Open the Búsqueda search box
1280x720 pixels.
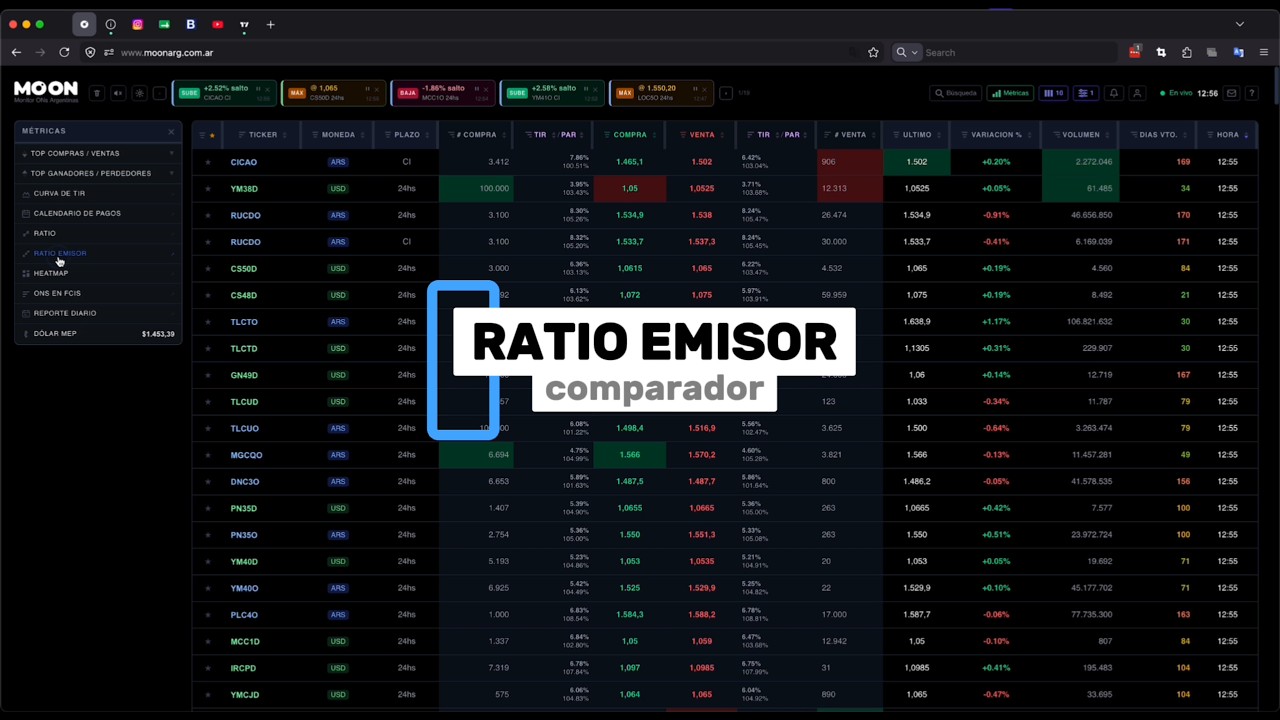click(x=955, y=93)
